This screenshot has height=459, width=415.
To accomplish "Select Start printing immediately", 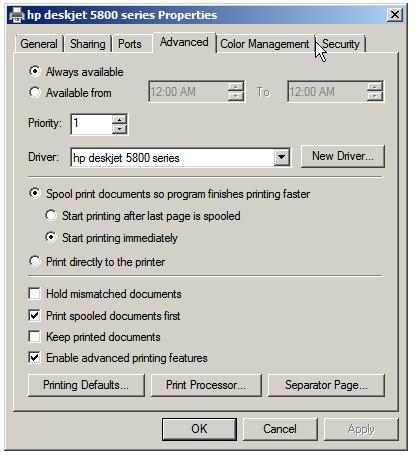I will pyautogui.click(x=111, y=238).
